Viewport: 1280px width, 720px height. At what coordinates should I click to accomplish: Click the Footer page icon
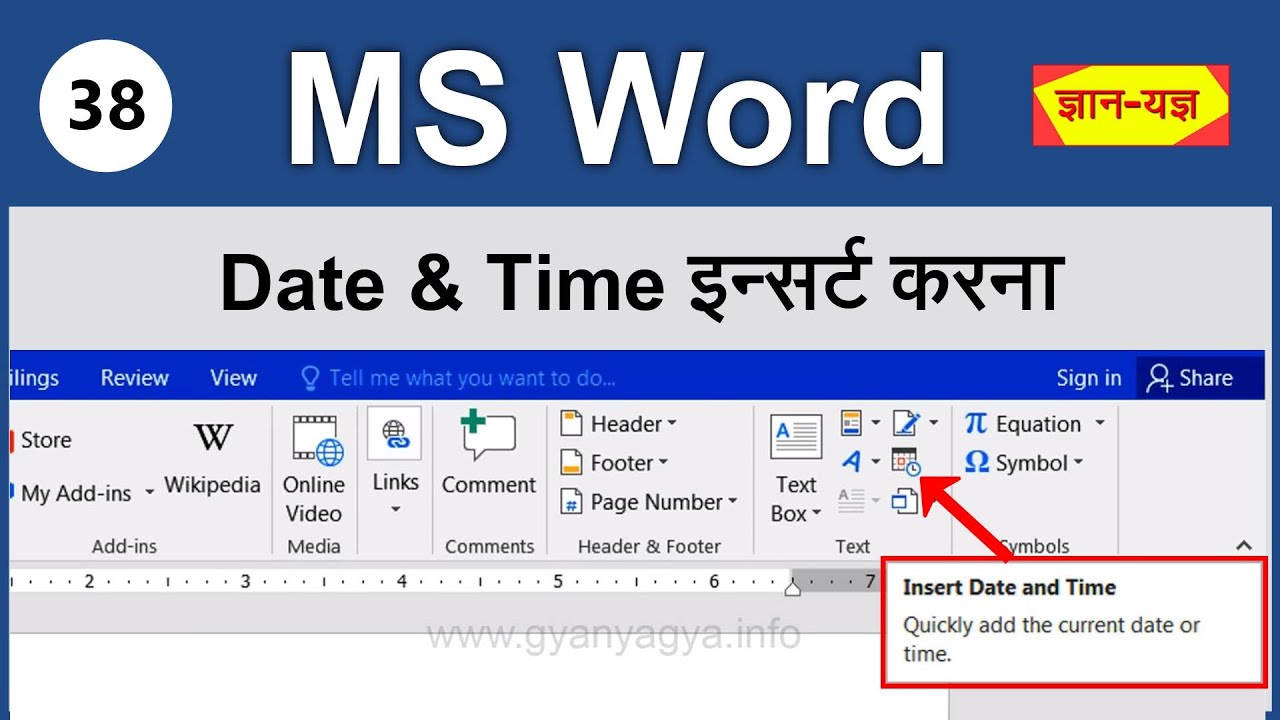[571, 463]
